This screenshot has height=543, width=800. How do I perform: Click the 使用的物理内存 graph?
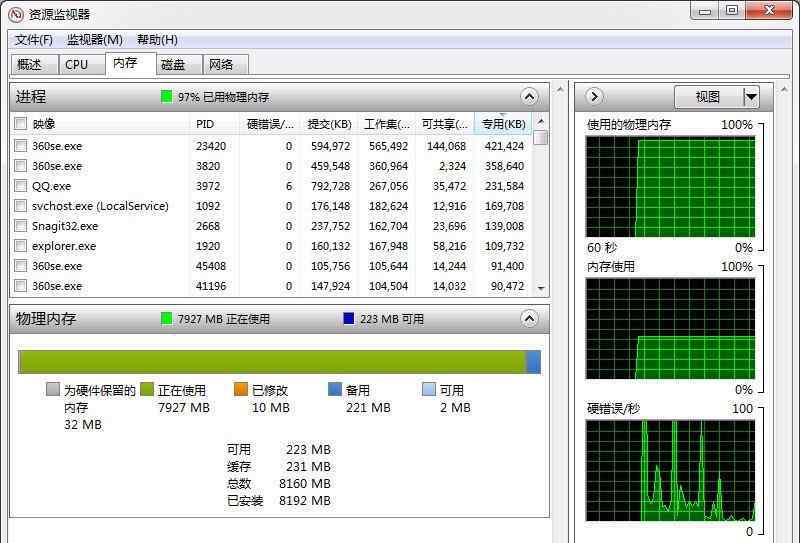click(670, 187)
